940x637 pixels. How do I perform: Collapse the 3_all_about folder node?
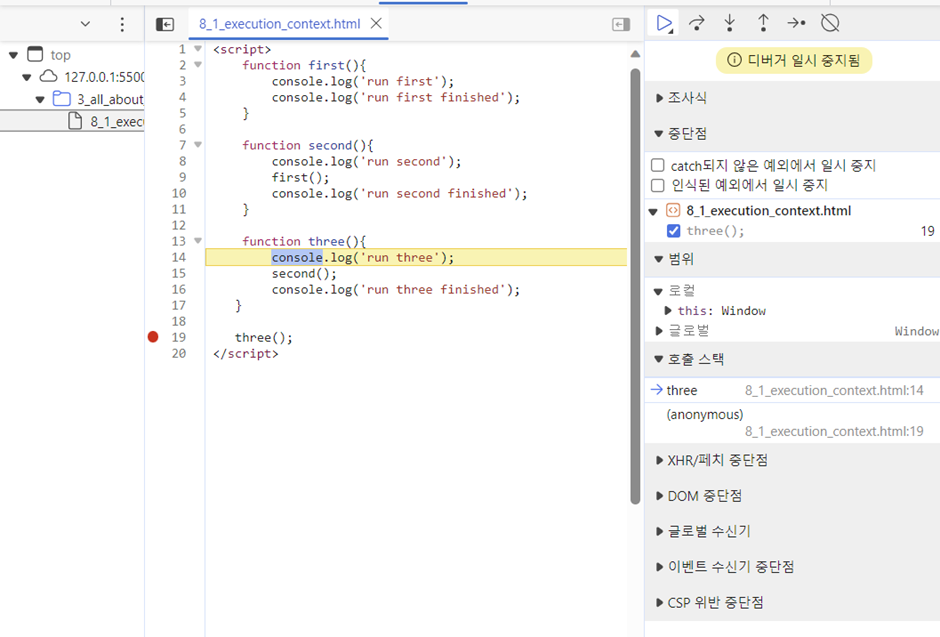pyautogui.click(x=40, y=99)
